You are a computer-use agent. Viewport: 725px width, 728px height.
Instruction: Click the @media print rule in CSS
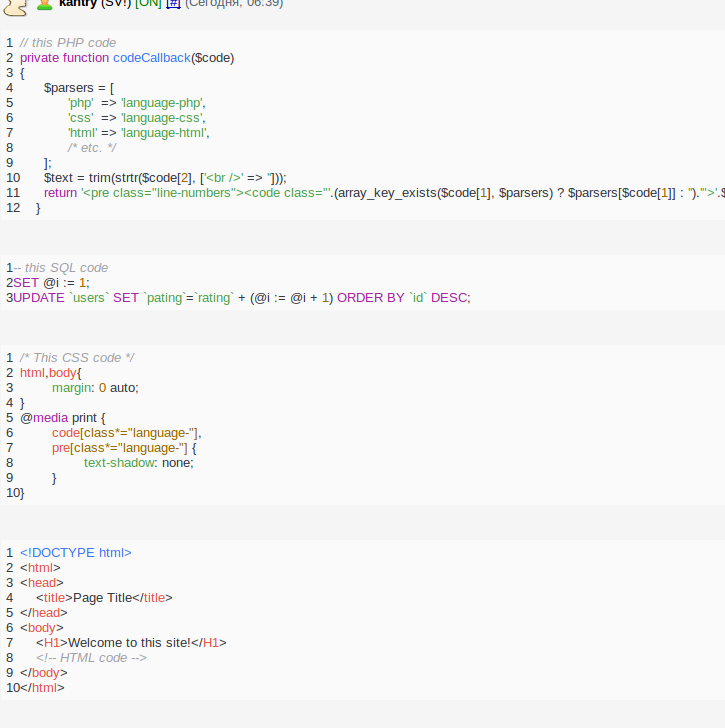pyautogui.click(x=62, y=418)
